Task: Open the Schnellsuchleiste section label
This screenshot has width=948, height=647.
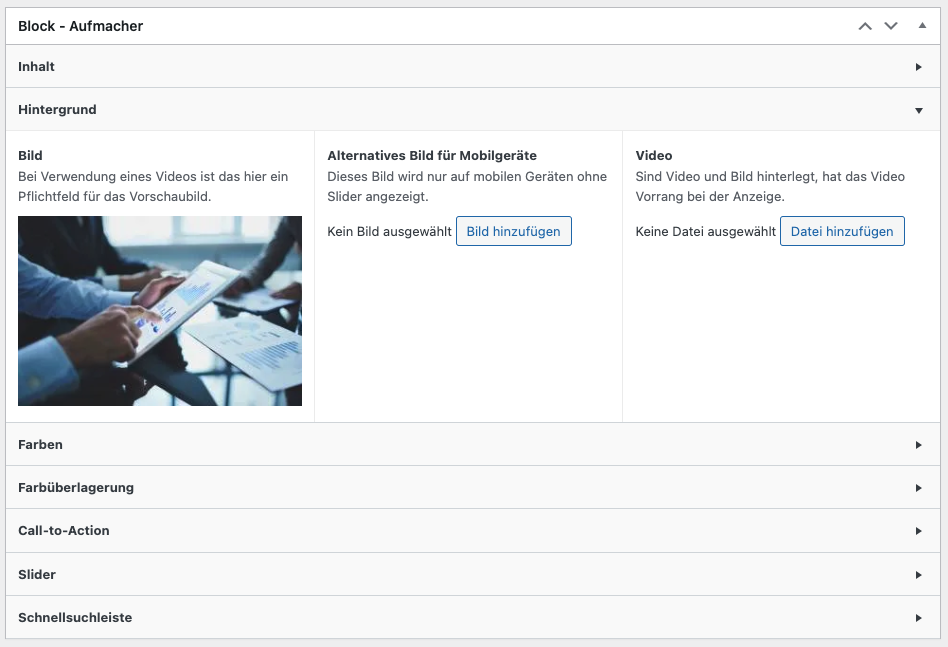Action: pyautogui.click(x=75, y=618)
